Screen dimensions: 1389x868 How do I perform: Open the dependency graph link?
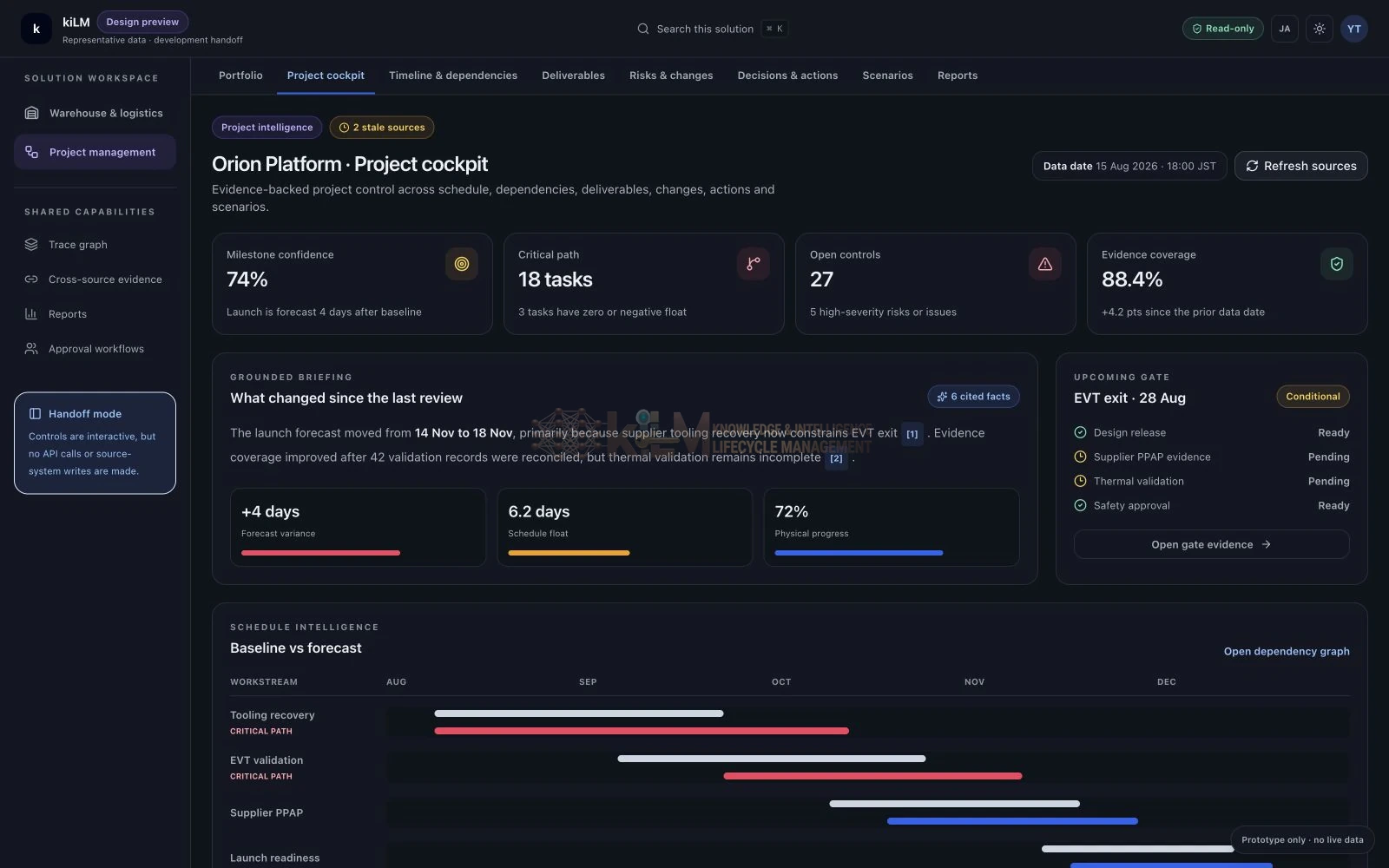coord(1287,652)
